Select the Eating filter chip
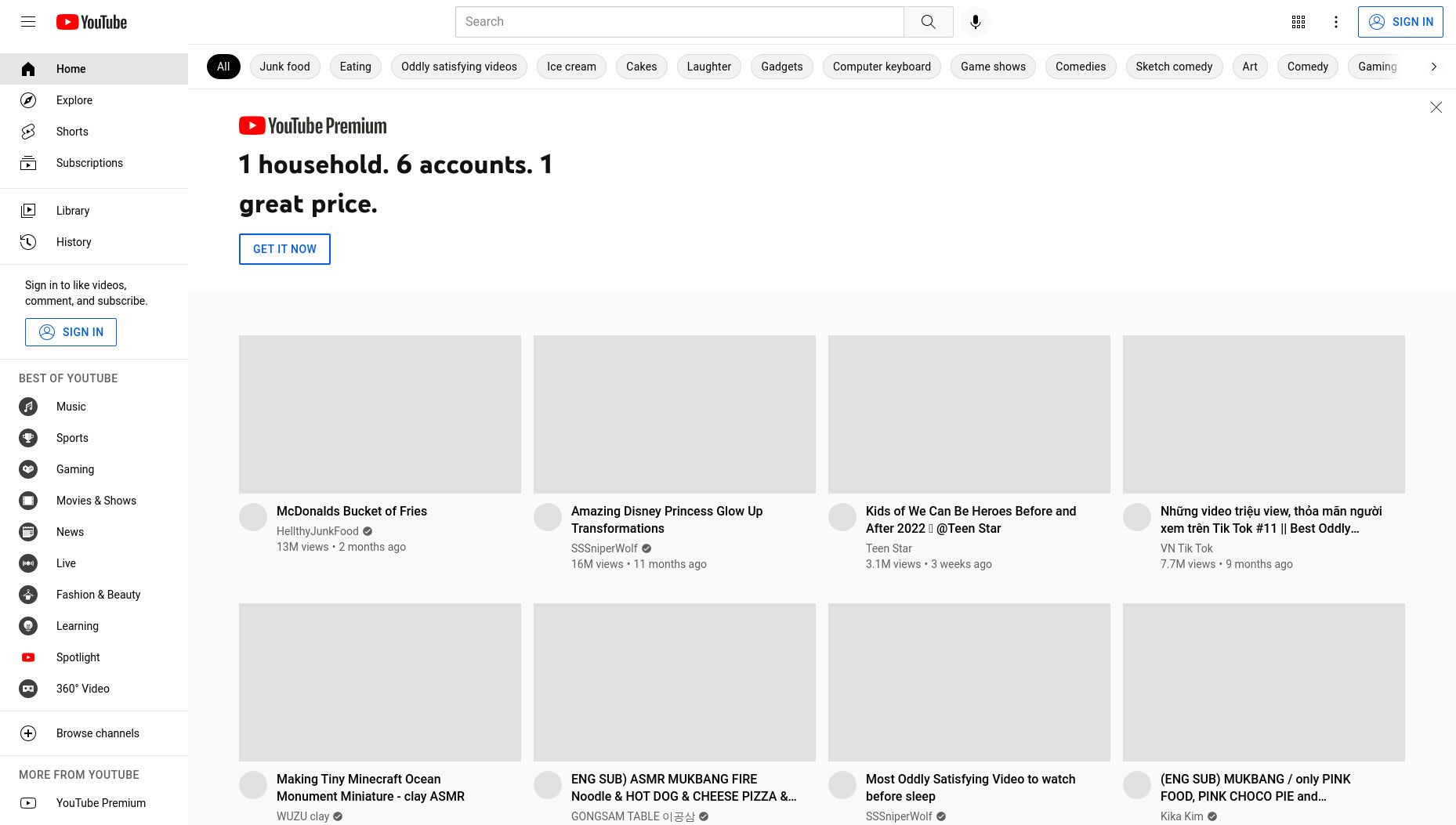This screenshot has width=1456, height=825. tap(356, 67)
